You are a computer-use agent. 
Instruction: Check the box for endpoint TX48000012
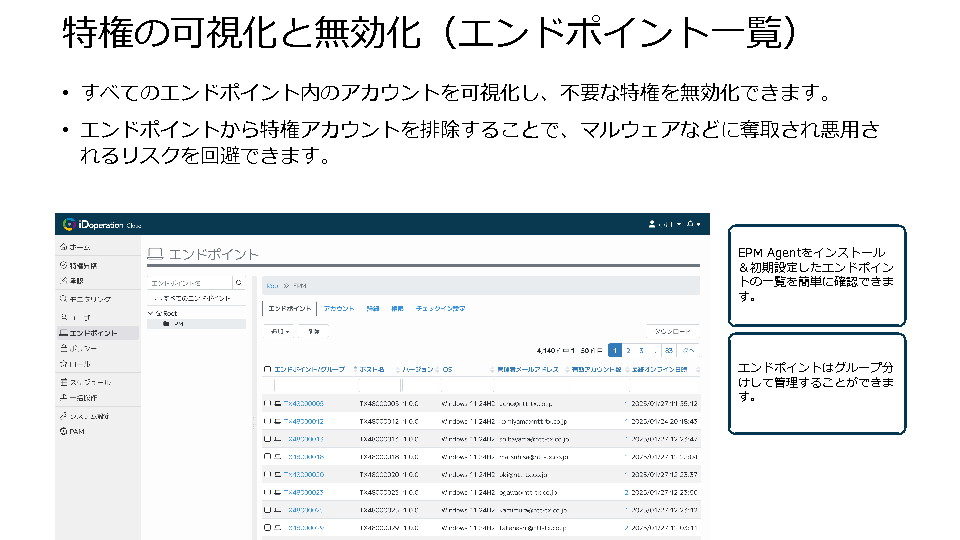pos(267,421)
